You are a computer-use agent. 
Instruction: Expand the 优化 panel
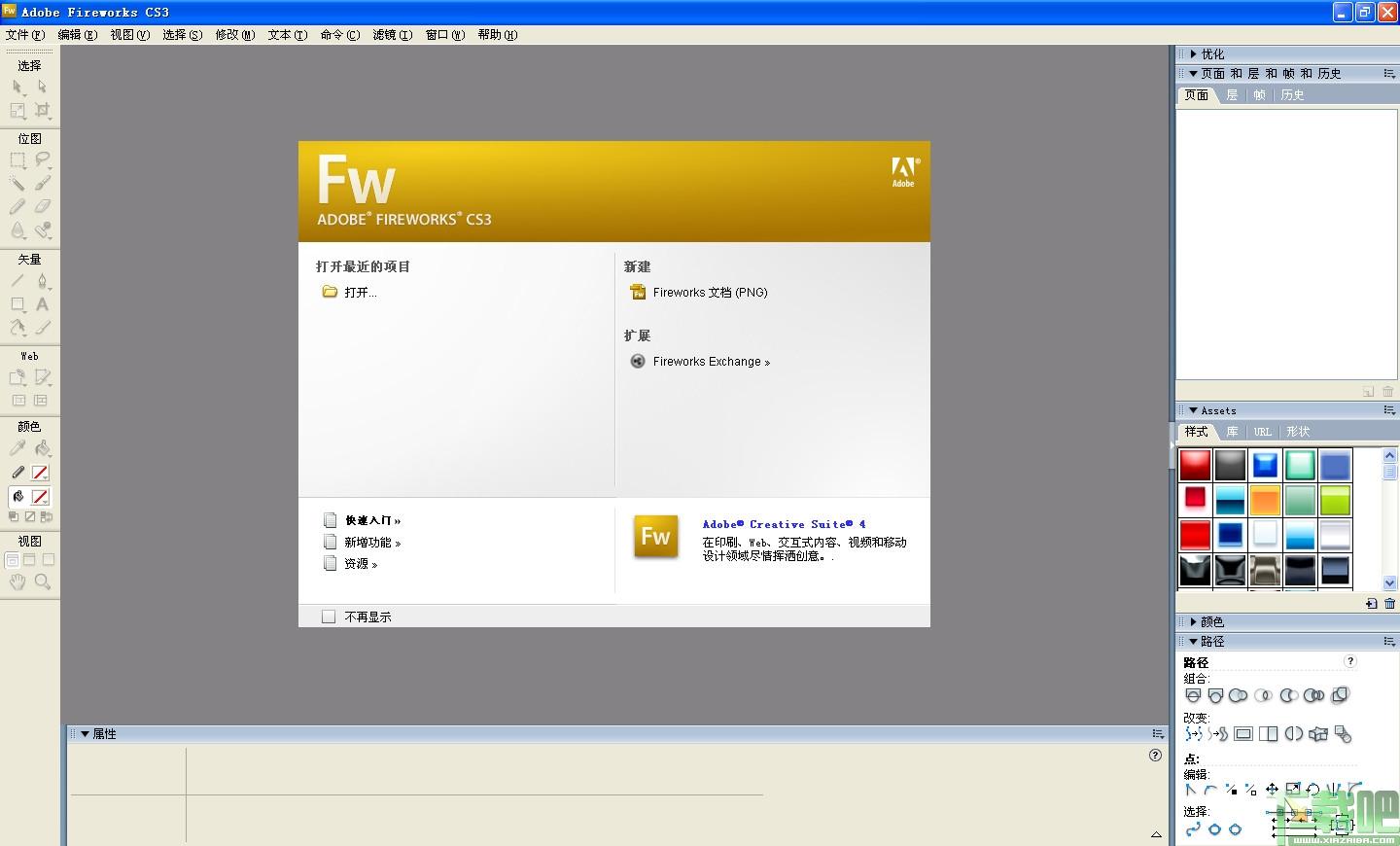[1194, 54]
